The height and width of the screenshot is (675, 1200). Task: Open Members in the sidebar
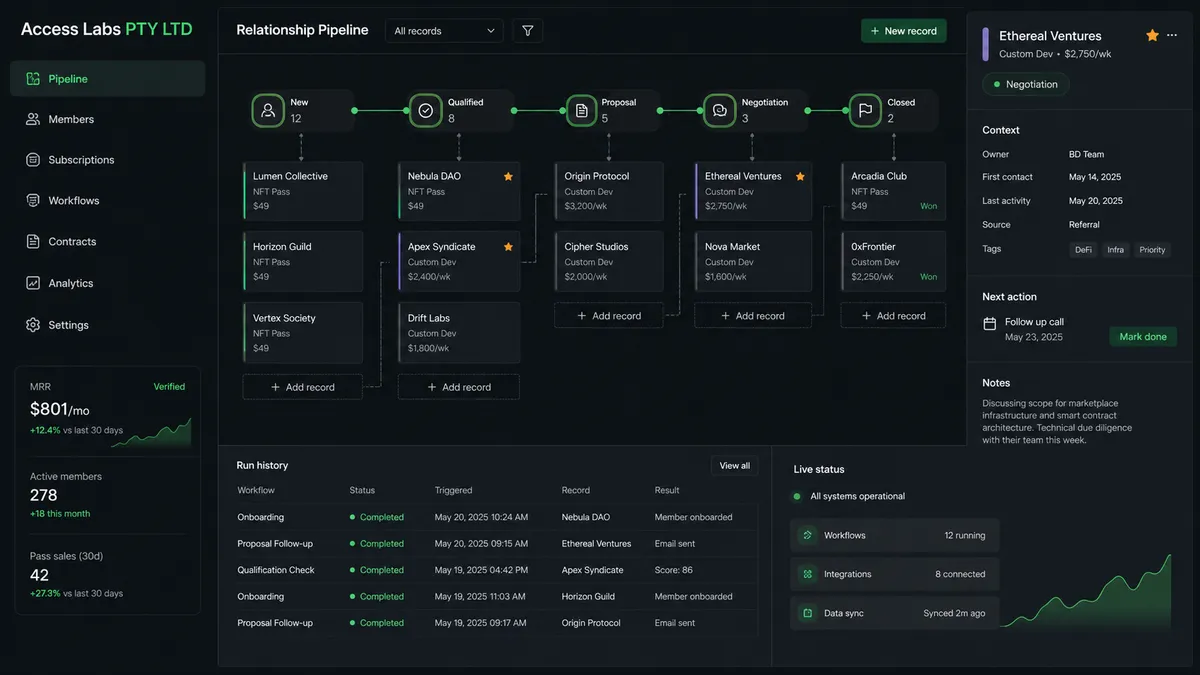(x=108, y=119)
